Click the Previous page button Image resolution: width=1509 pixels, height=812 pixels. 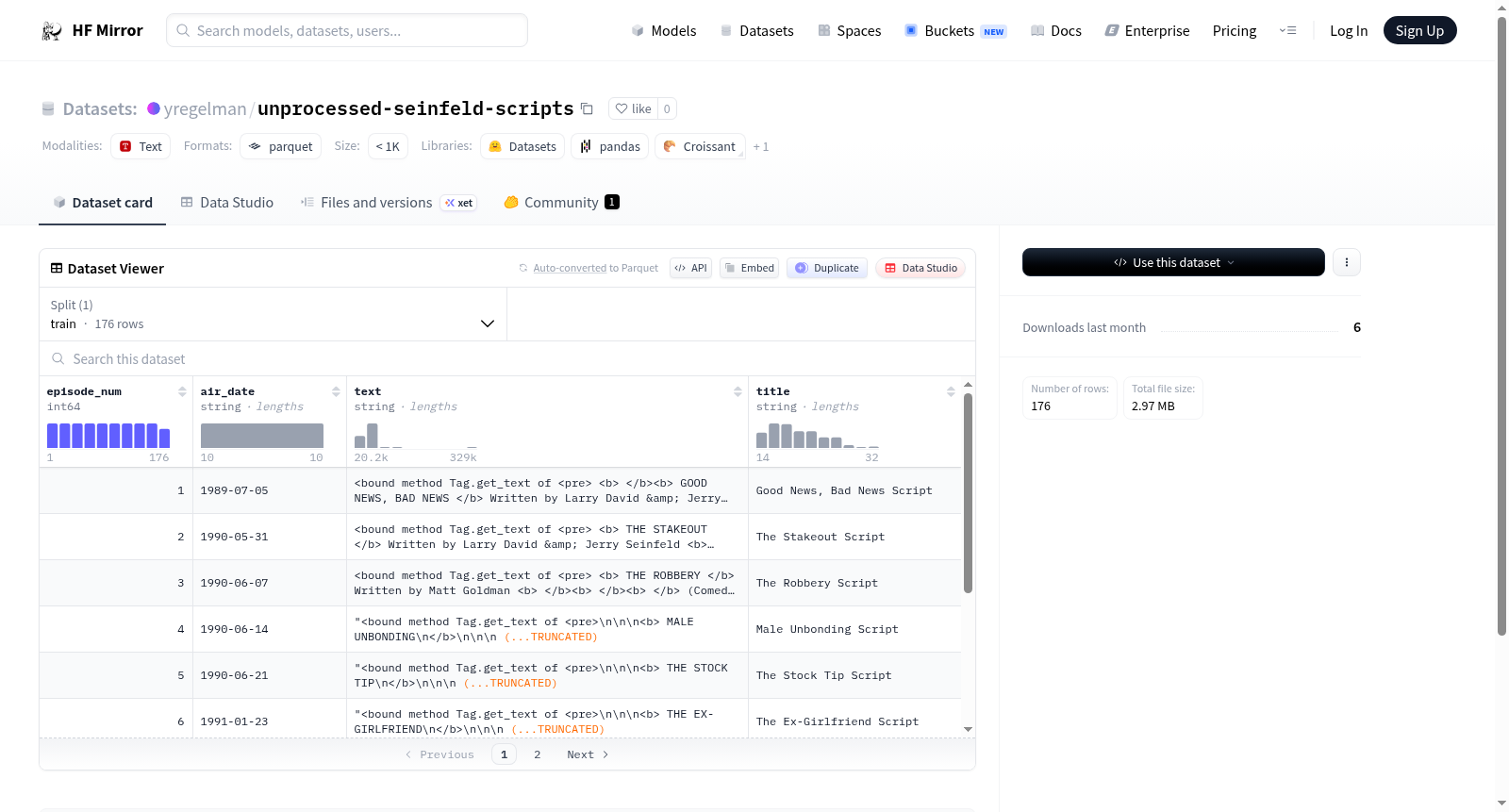click(439, 754)
